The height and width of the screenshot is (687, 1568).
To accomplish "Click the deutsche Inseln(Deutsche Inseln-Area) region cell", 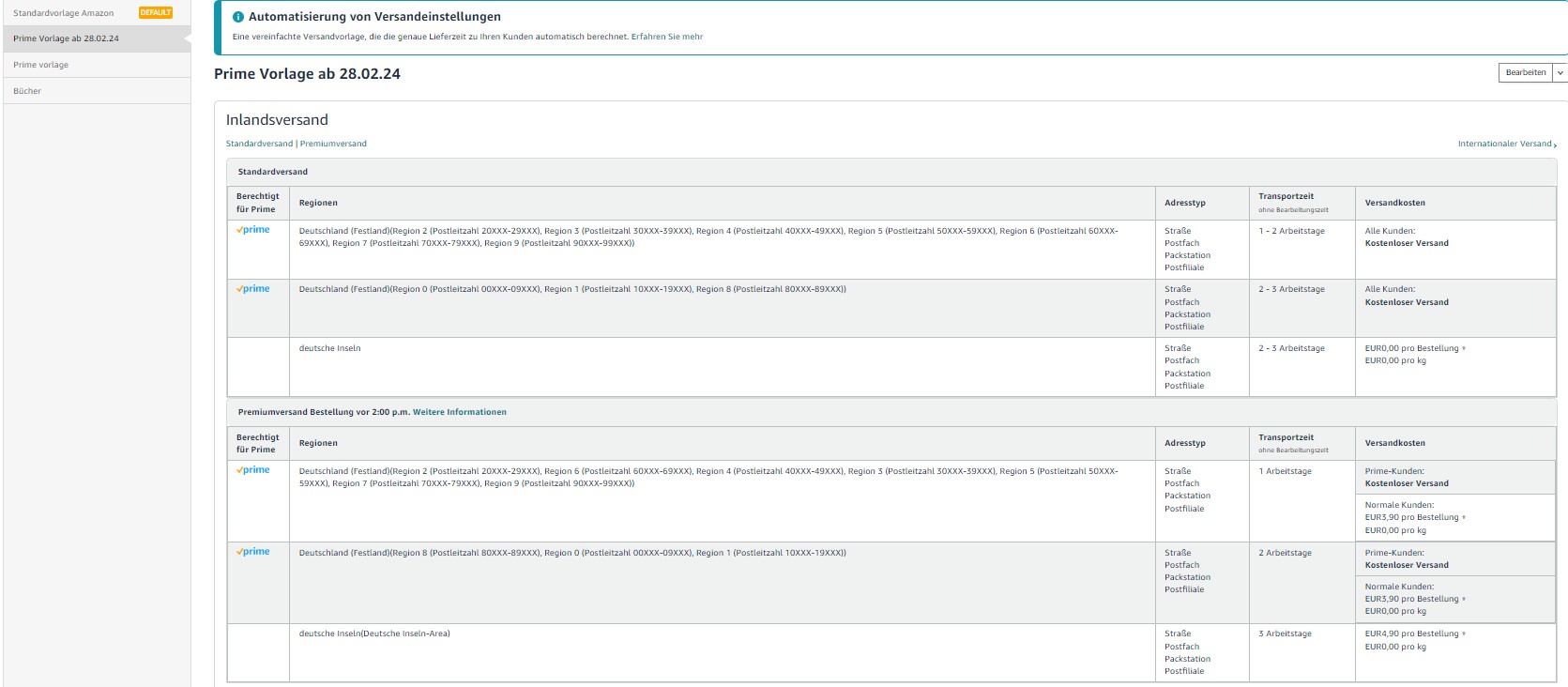I will pos(722,653).
